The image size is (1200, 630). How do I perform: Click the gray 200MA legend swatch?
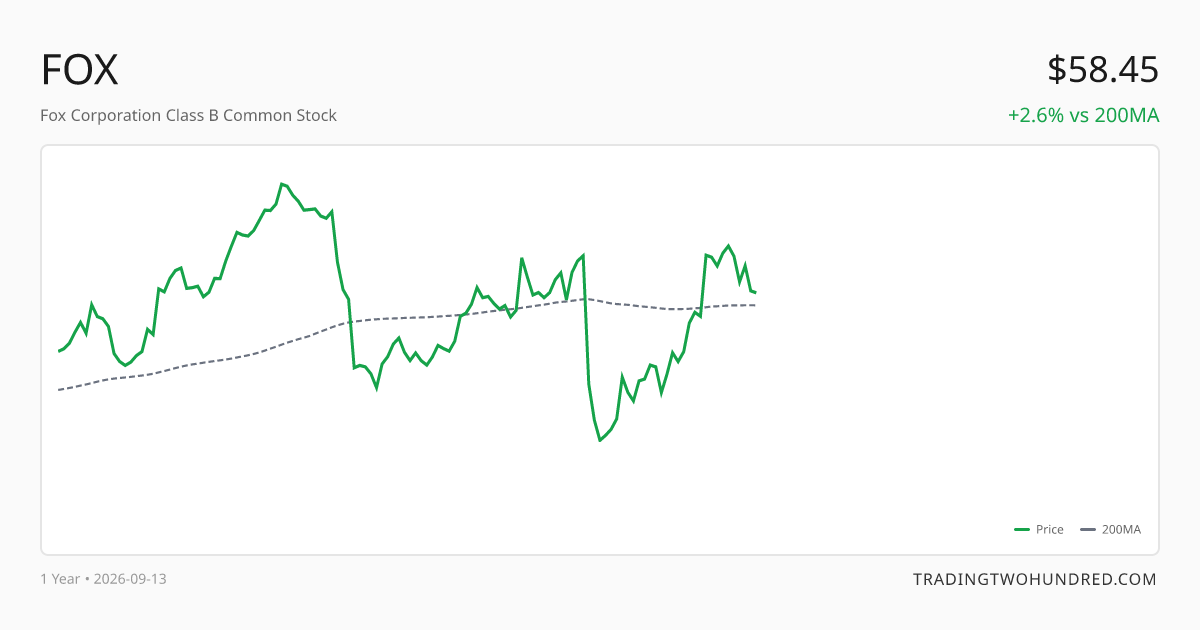point(1088,530)
